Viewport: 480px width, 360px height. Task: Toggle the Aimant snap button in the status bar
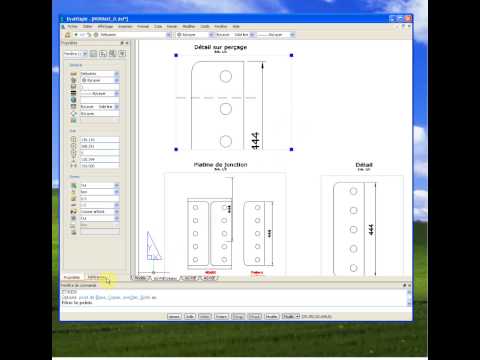click(x=174, y=316)
